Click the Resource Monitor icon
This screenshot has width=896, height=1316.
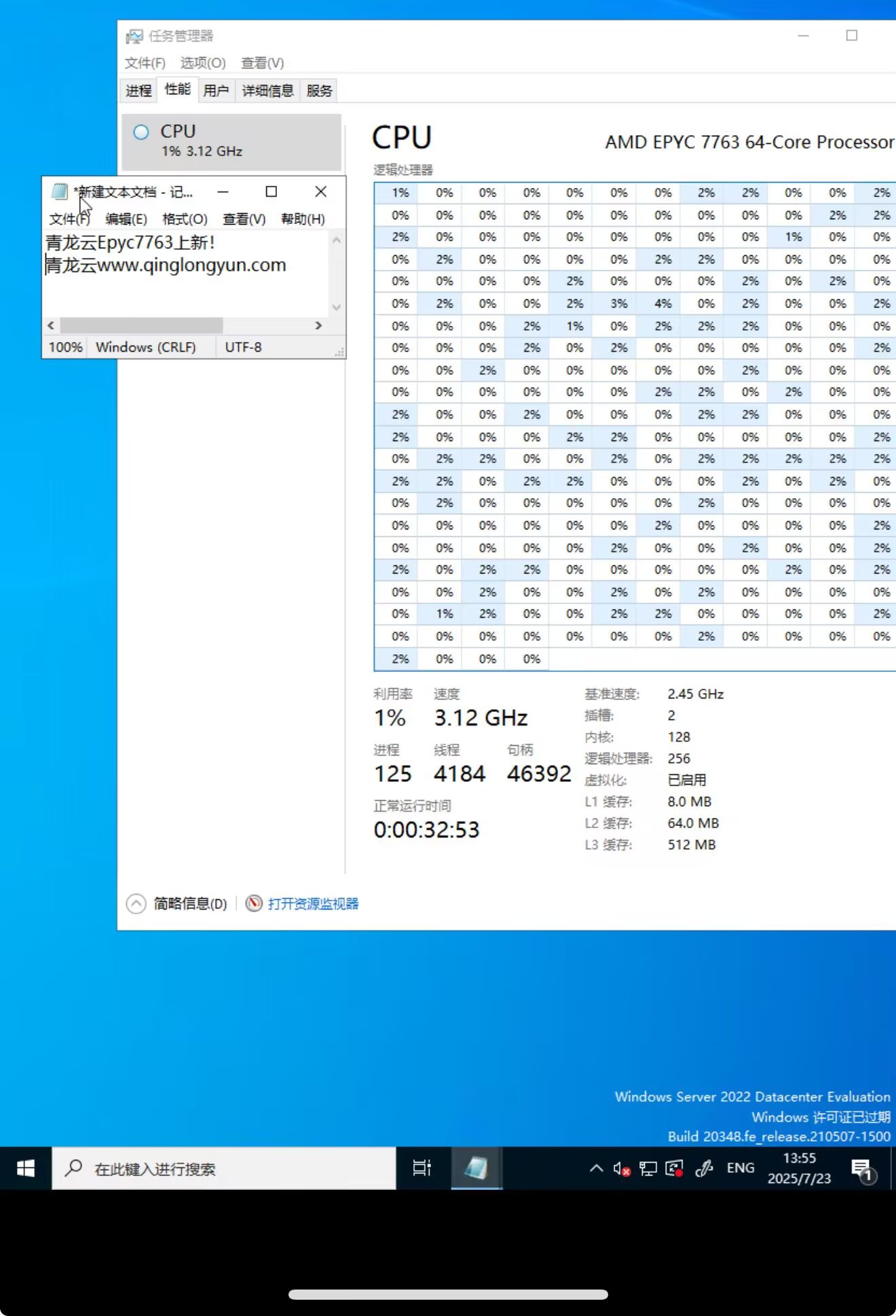pos(254,903)
